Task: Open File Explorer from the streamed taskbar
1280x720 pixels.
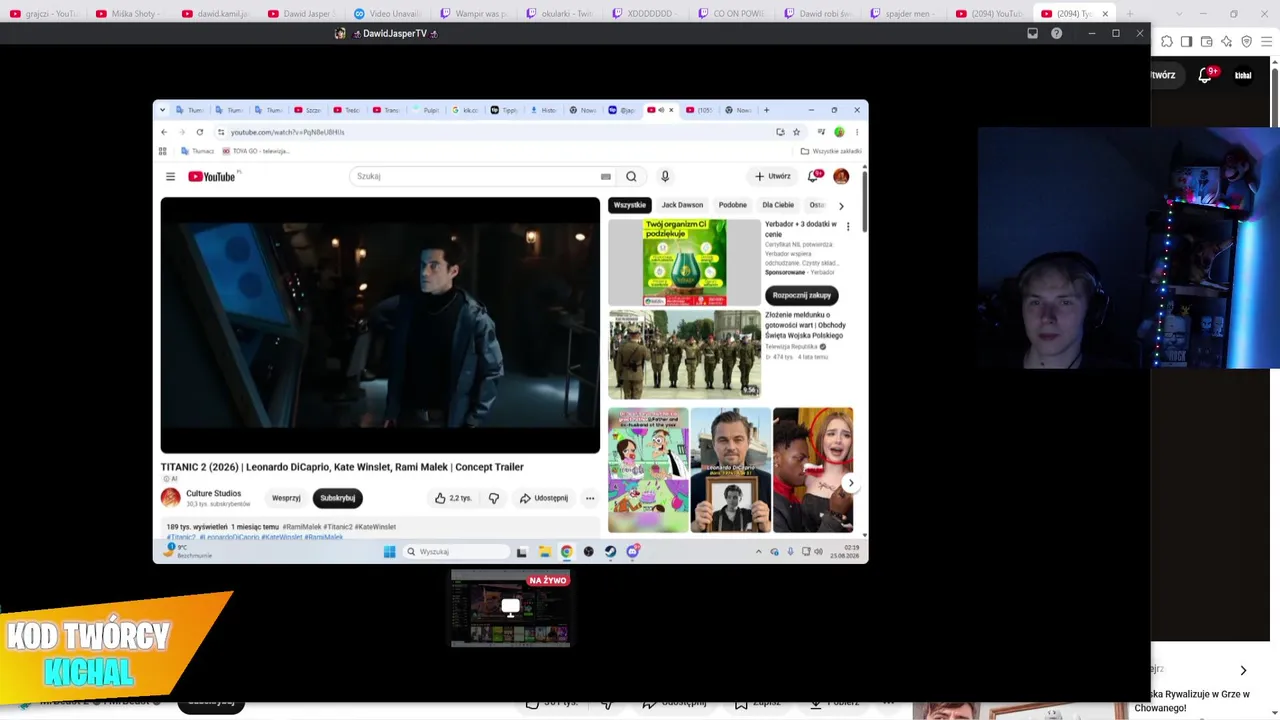Action: (544, 552)
